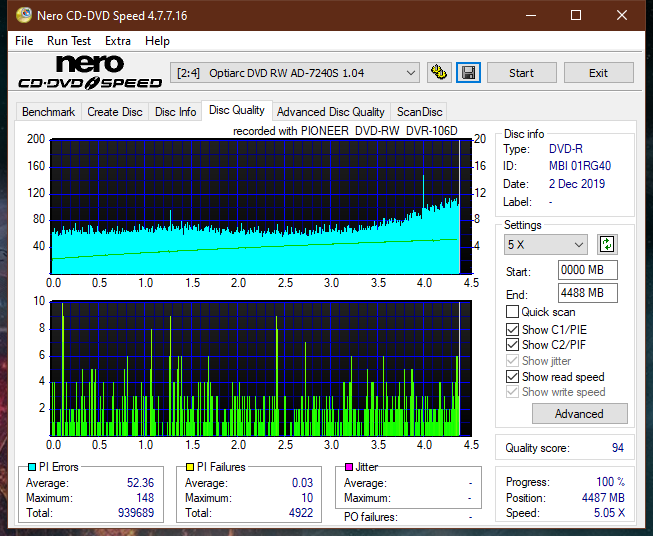Click PI Errors total 939689

coord(136,513)
